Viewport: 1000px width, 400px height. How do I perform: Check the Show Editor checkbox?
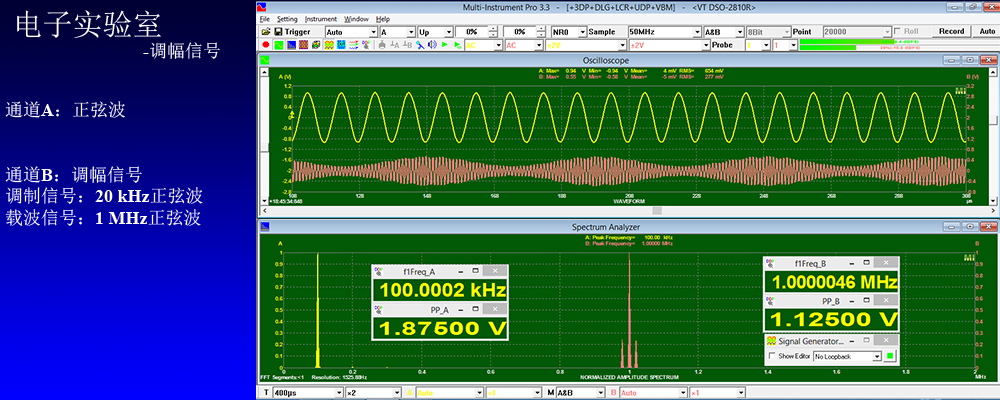(x=772, y=356)
